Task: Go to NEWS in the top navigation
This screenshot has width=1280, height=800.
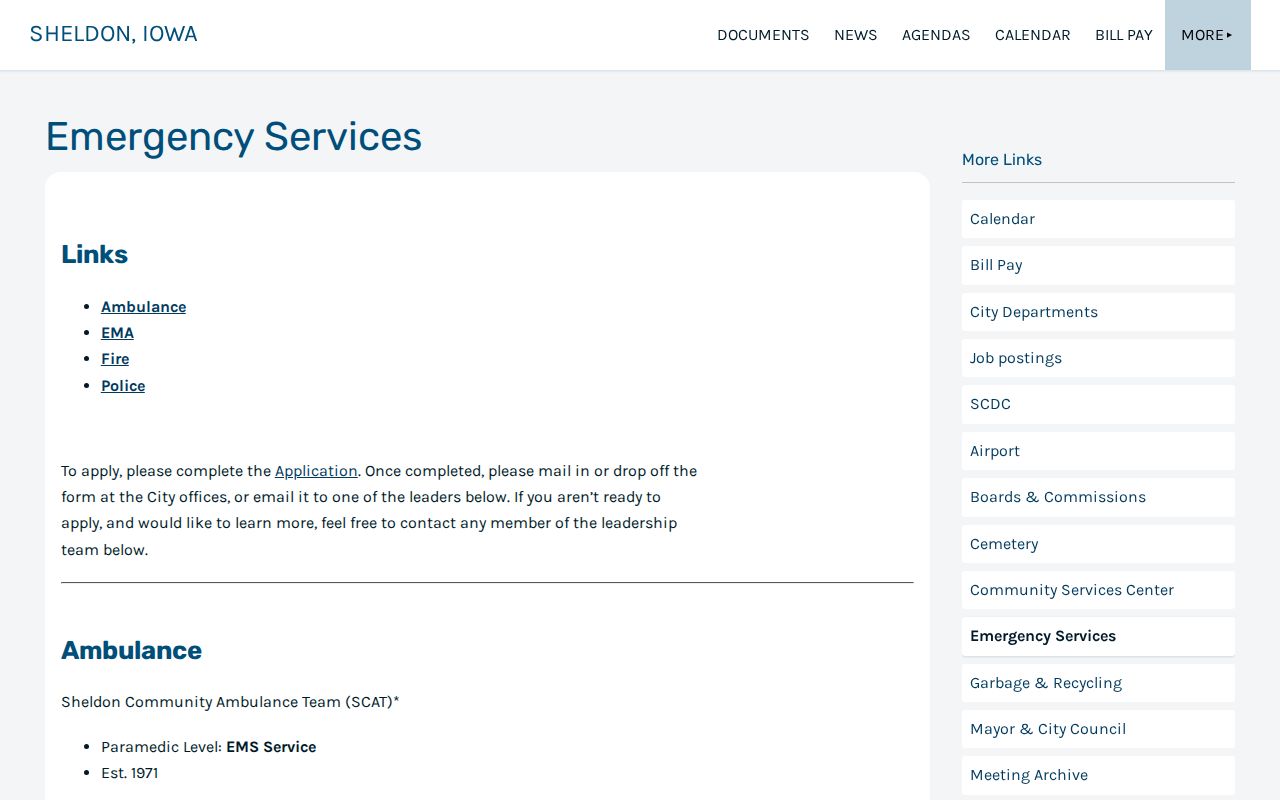Action: 855,35
